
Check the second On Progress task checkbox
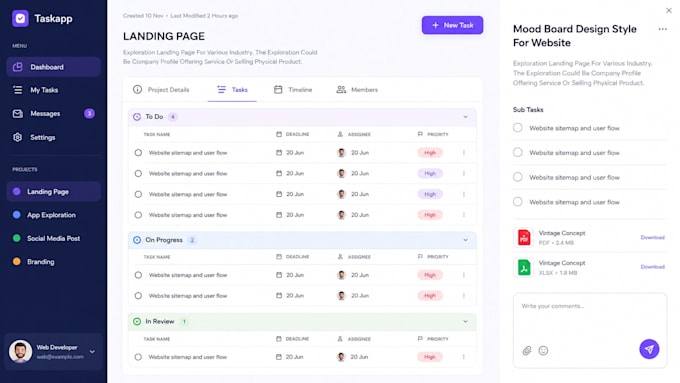138,296
